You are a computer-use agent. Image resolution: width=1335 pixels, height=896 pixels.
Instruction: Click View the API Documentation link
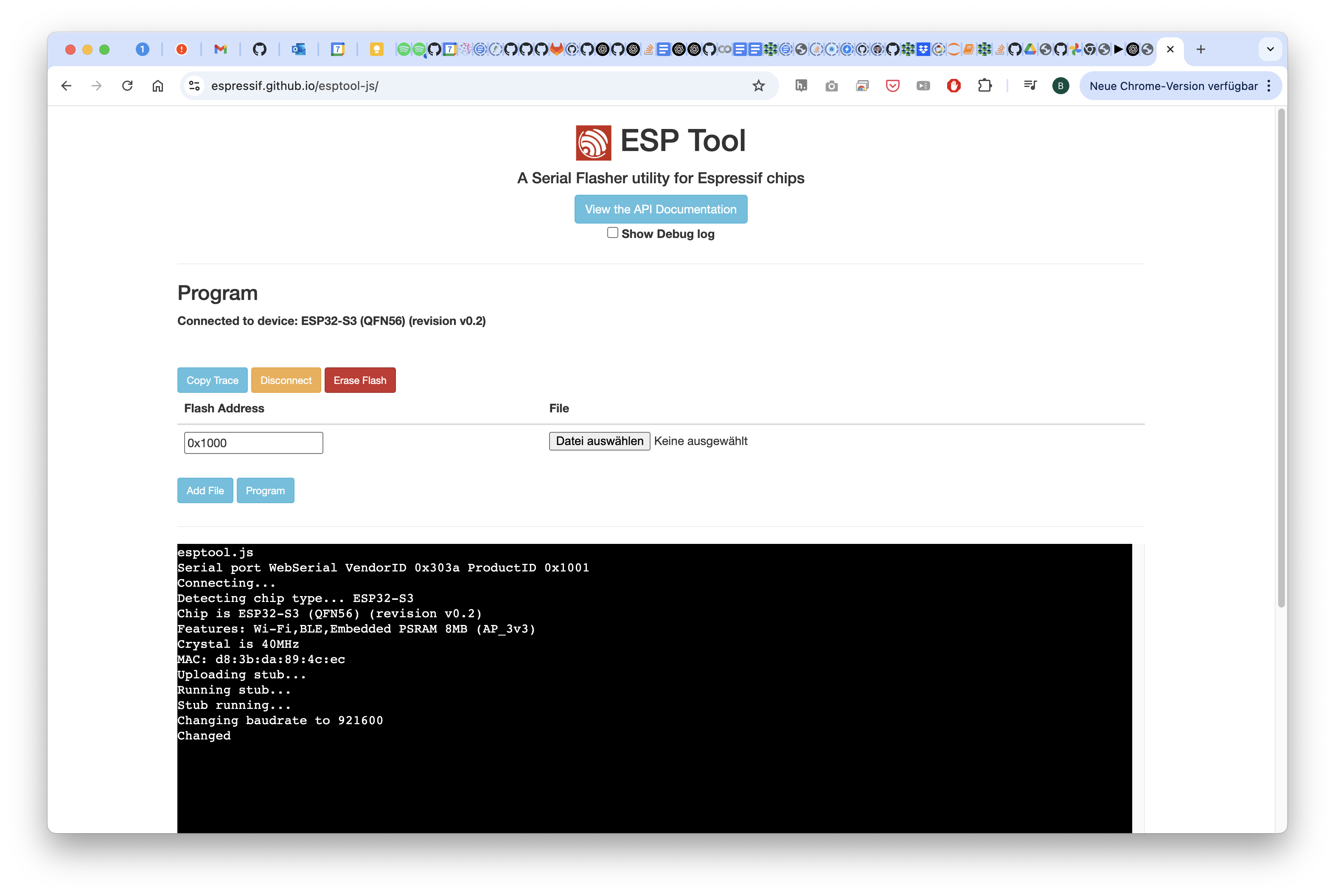pos(660,209)
